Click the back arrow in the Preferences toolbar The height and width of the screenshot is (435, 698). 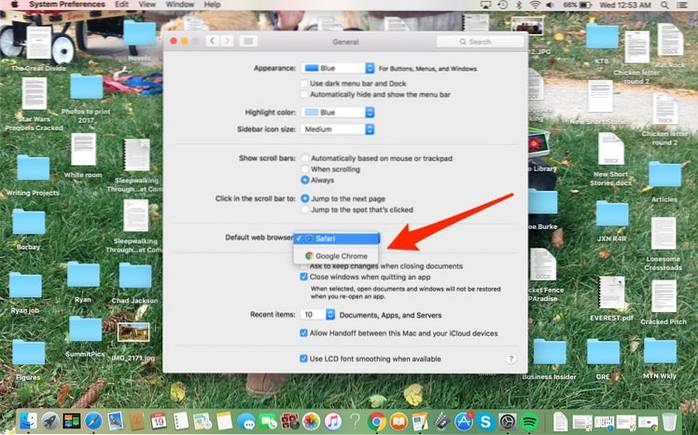coord(212,41)
